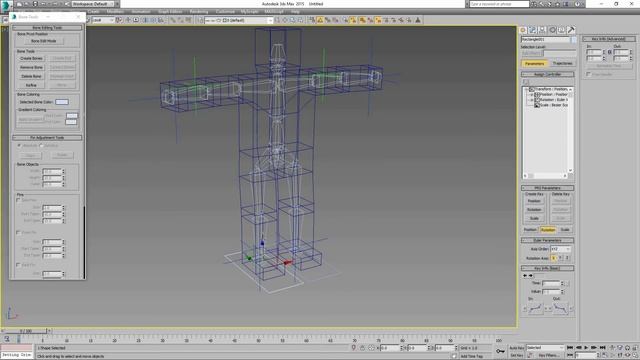Open the Rendering menu

pyautogui.click(x=199, y=12)
